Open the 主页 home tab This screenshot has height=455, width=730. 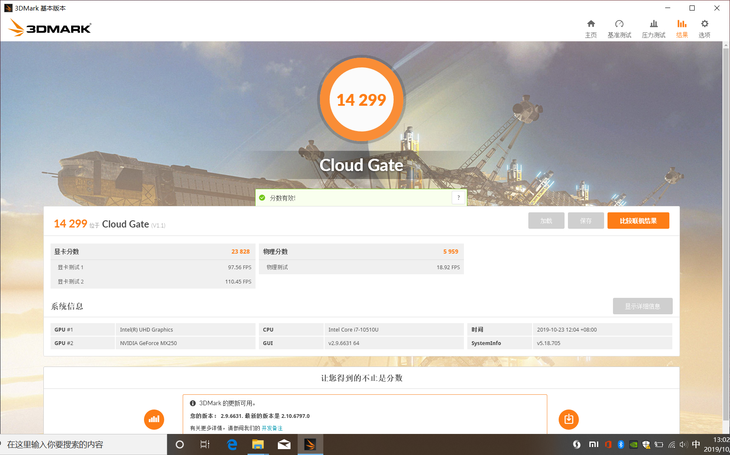tap(591, 29)
